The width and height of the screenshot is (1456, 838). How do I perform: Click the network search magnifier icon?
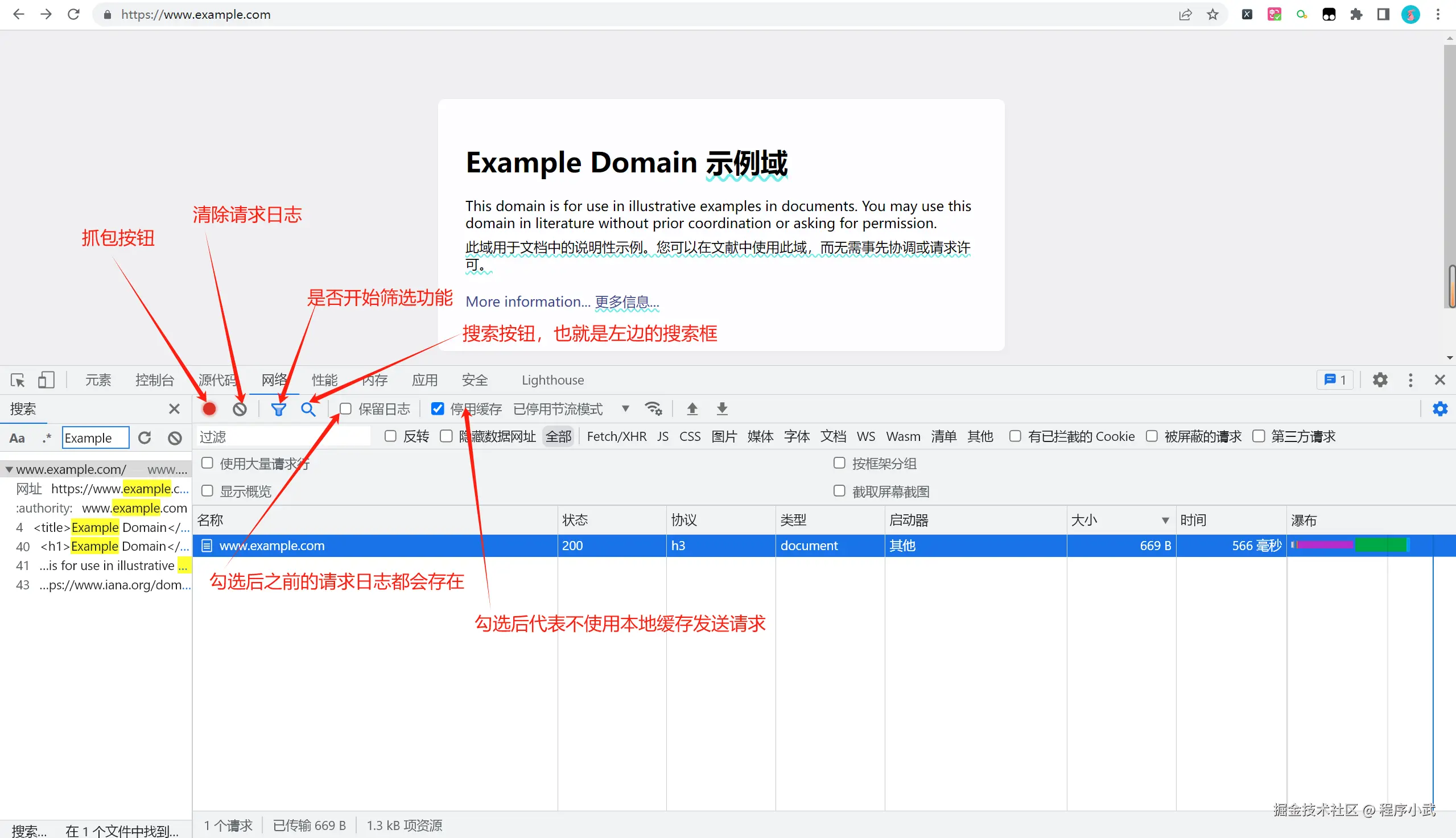(x=308, y=409)
